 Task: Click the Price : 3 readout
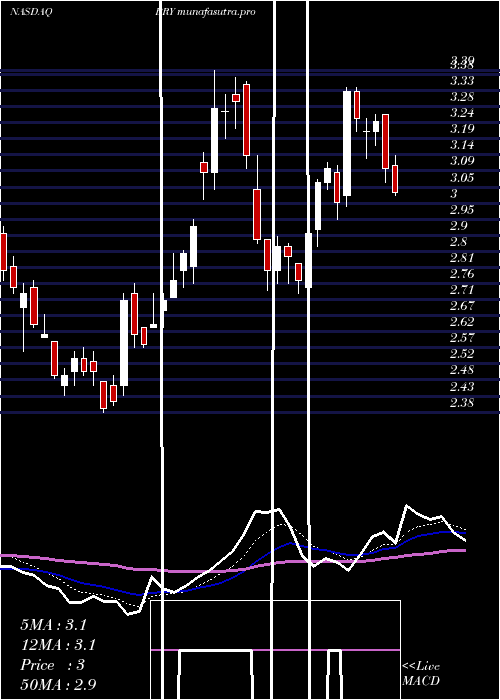(x=53, y=665)
